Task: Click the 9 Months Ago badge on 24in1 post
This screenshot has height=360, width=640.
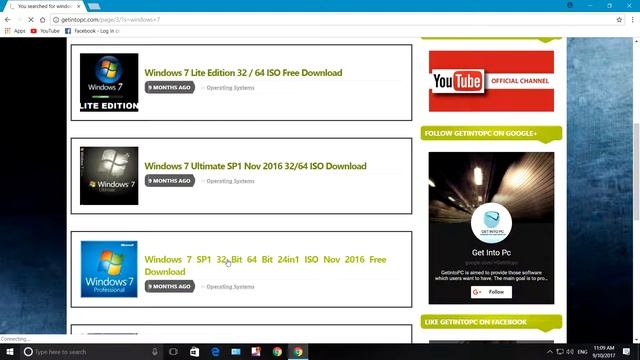Action: pos(169,287)
